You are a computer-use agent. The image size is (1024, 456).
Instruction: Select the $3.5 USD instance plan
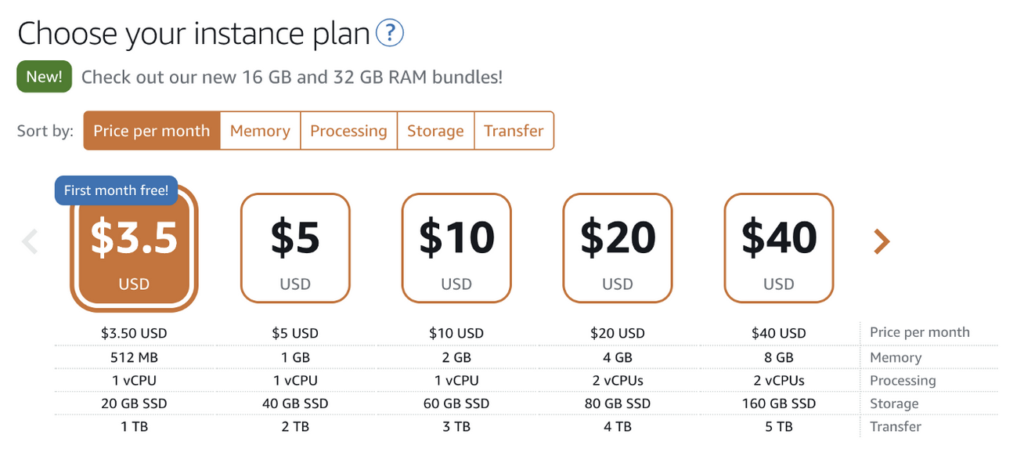click(x=134, y=250)
